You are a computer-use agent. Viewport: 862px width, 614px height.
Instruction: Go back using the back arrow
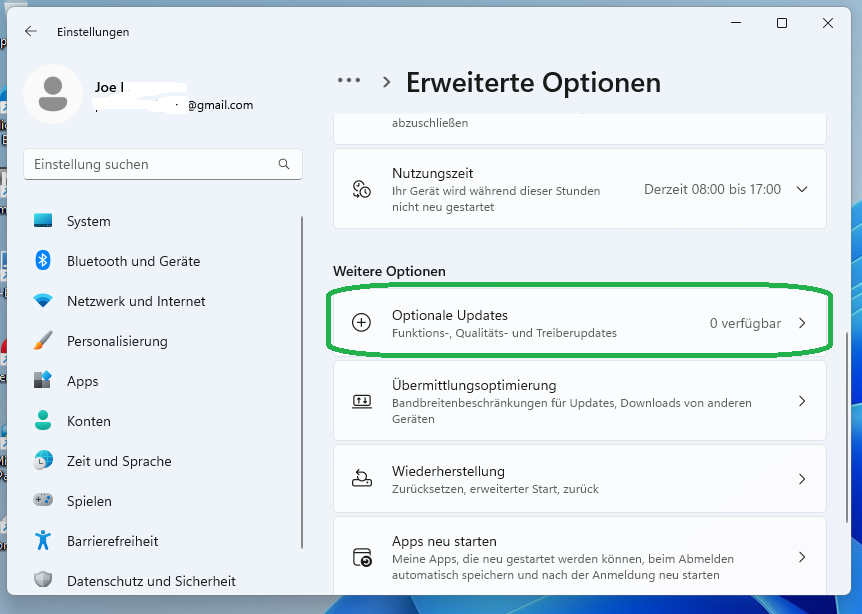tap(31, 32)
